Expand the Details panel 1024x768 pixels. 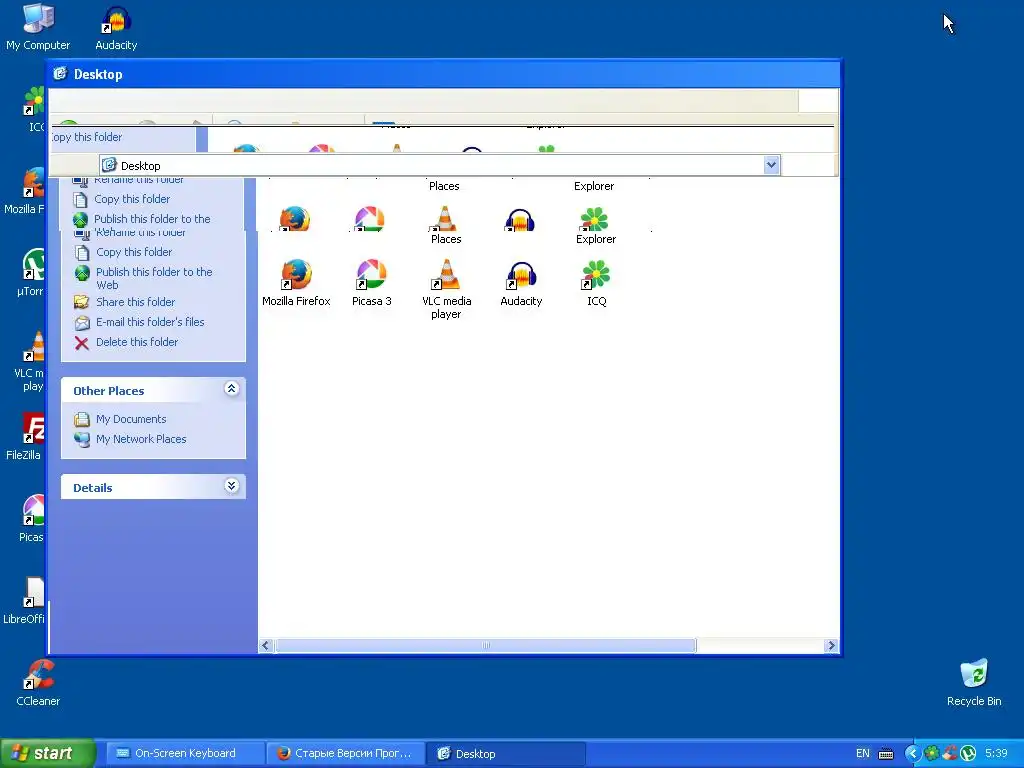click(231, 485)
